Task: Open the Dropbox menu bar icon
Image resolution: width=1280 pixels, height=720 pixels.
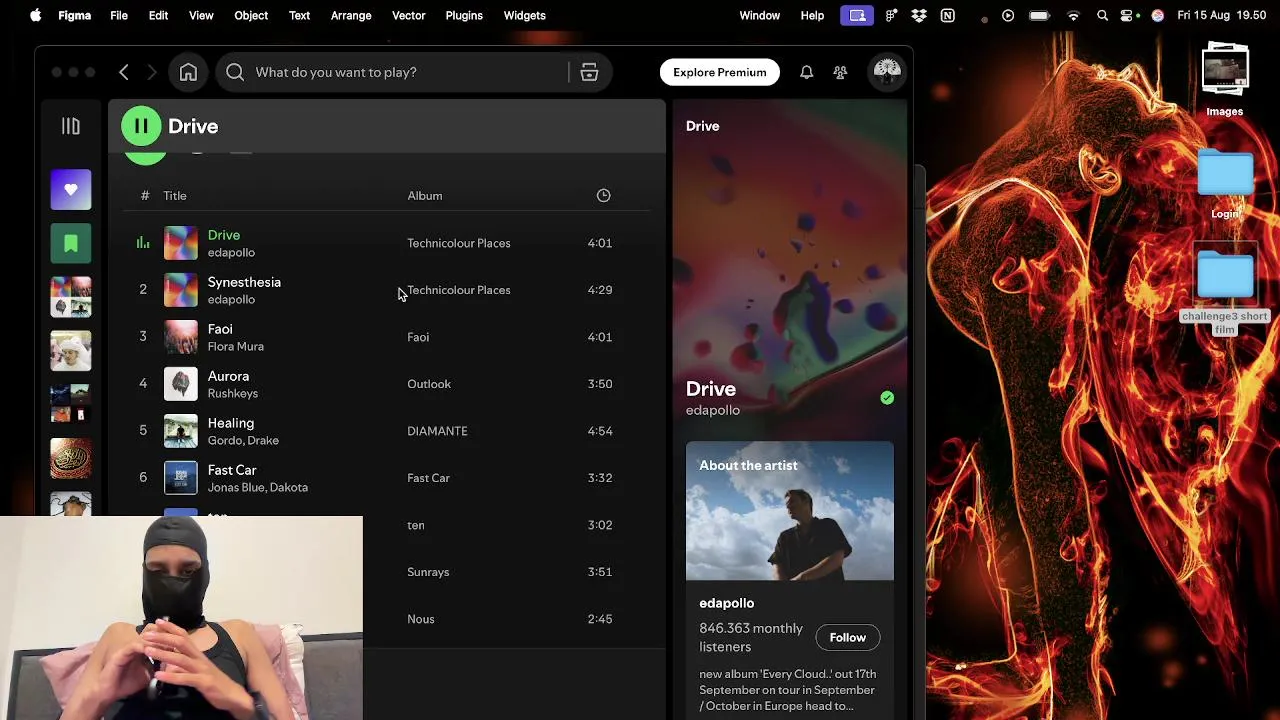Action: click(919, 15)
